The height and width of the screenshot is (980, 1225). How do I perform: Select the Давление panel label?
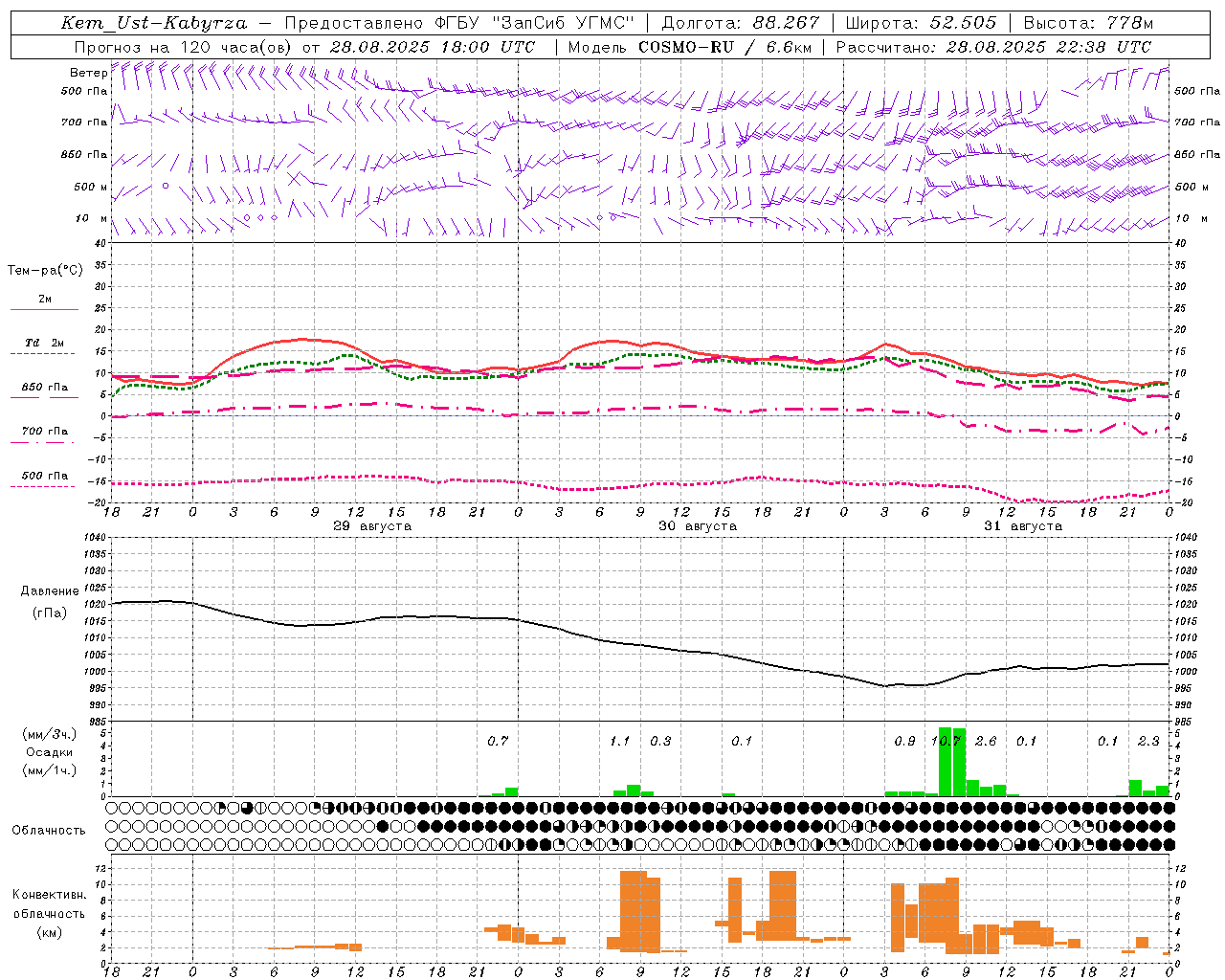[x=50, y=591]
